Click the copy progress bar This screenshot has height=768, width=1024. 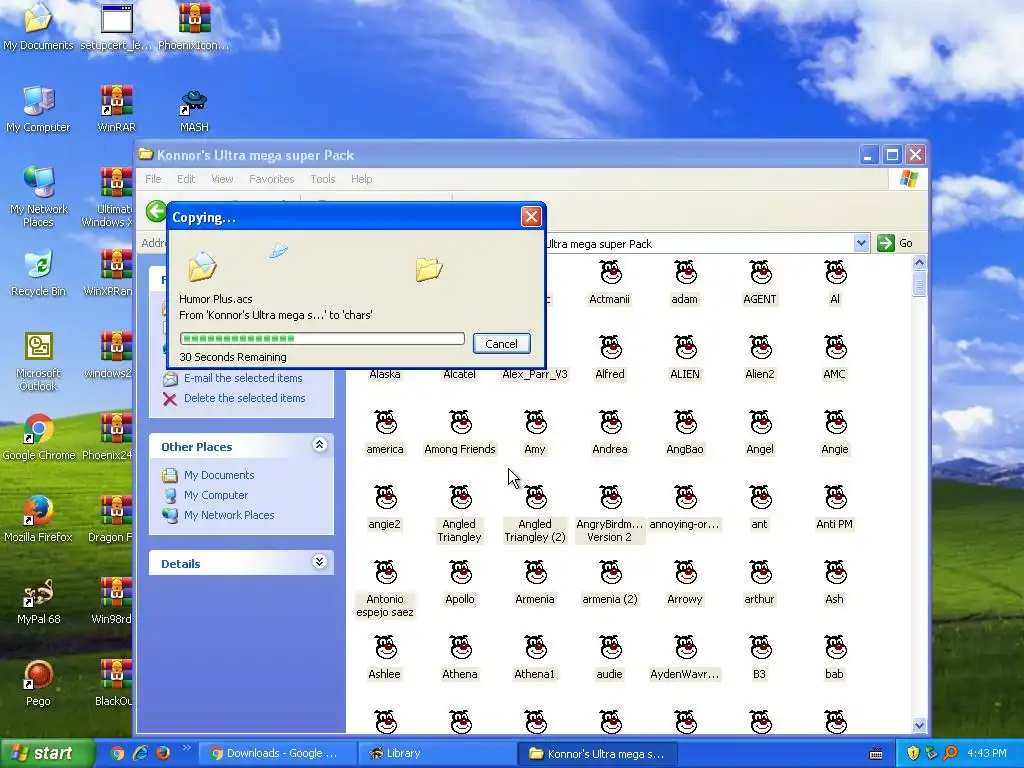click(x=322, y=338)
